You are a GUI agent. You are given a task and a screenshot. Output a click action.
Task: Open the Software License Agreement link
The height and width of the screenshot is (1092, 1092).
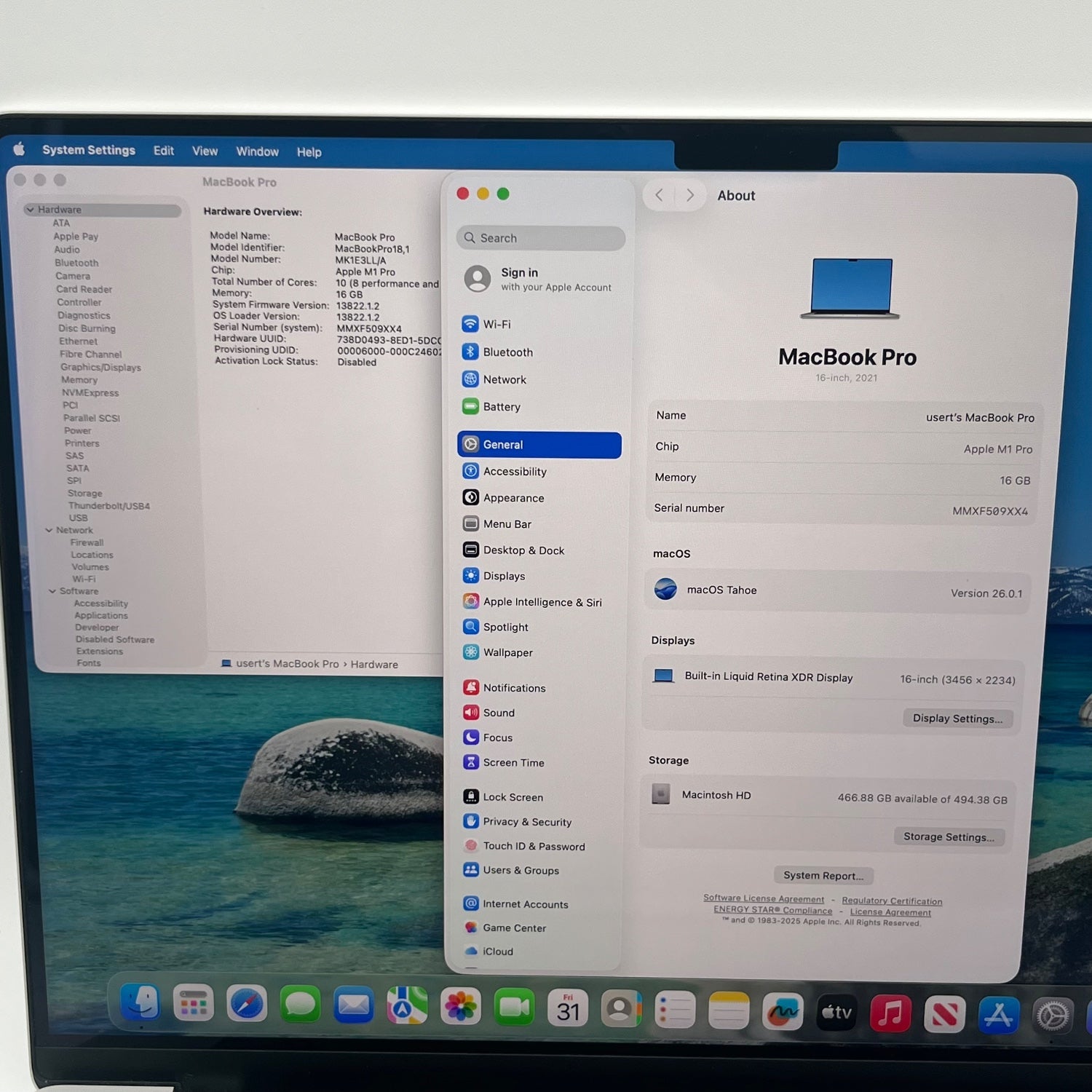tap(763, 898)
